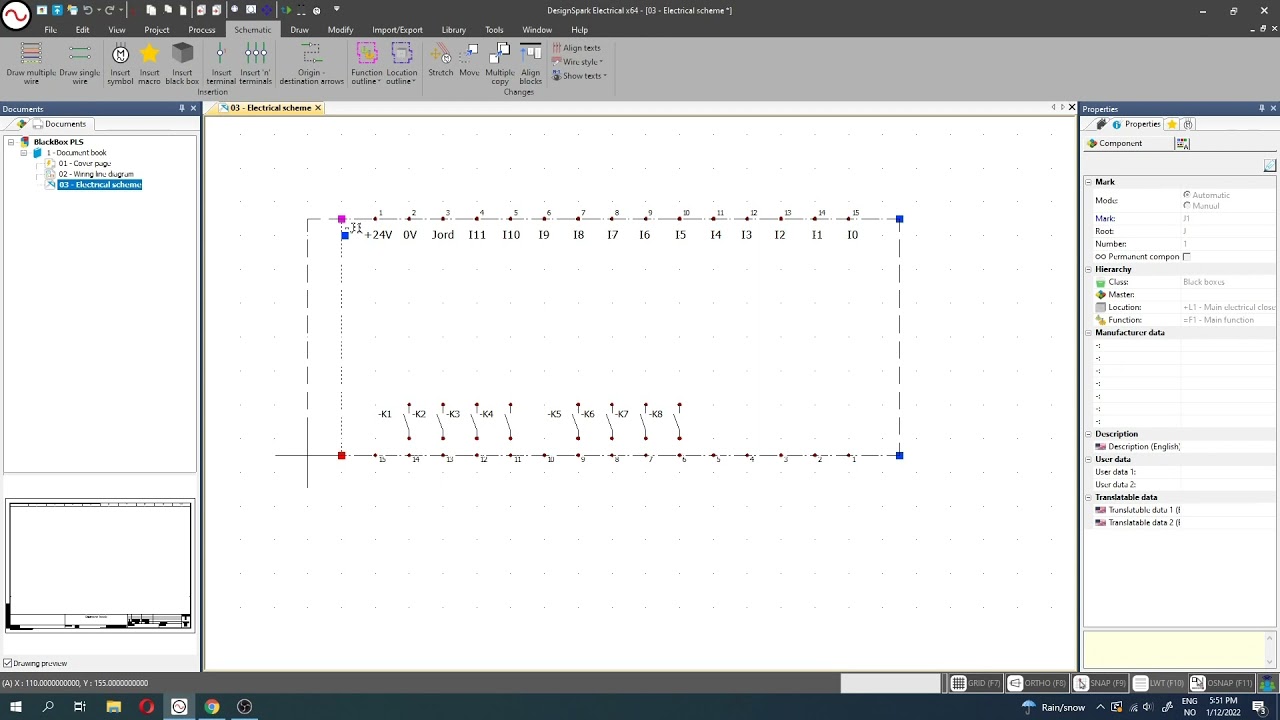Click the user icon at status bar end
The height and width of the screenshot is (720, 1280).
(x=1269, y=683)
